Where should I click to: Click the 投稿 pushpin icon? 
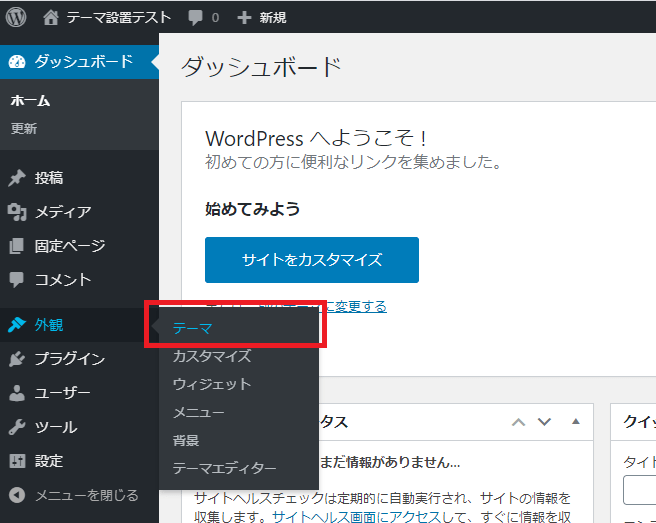tap(17, 178)
